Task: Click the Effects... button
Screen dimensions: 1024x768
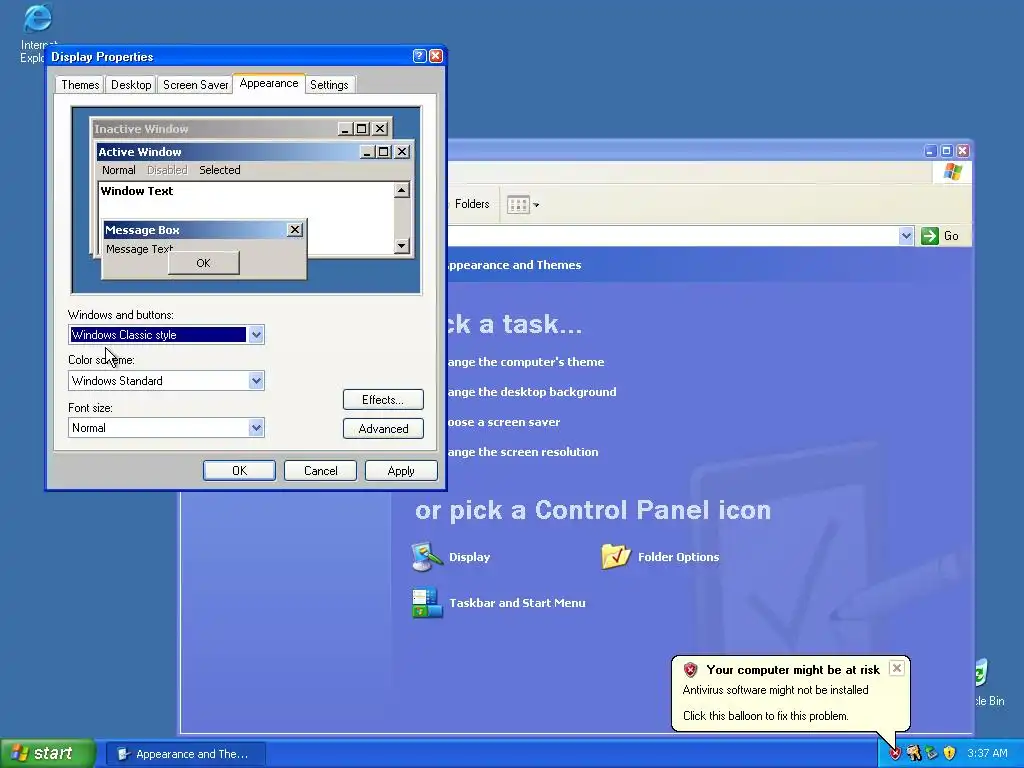Action: coord(383,400)
